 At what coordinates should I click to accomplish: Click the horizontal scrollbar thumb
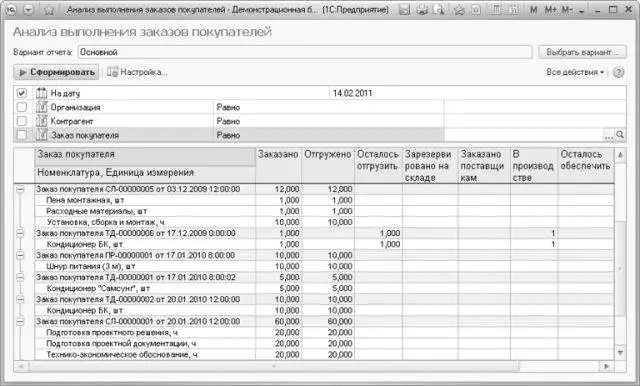point(273,366)
